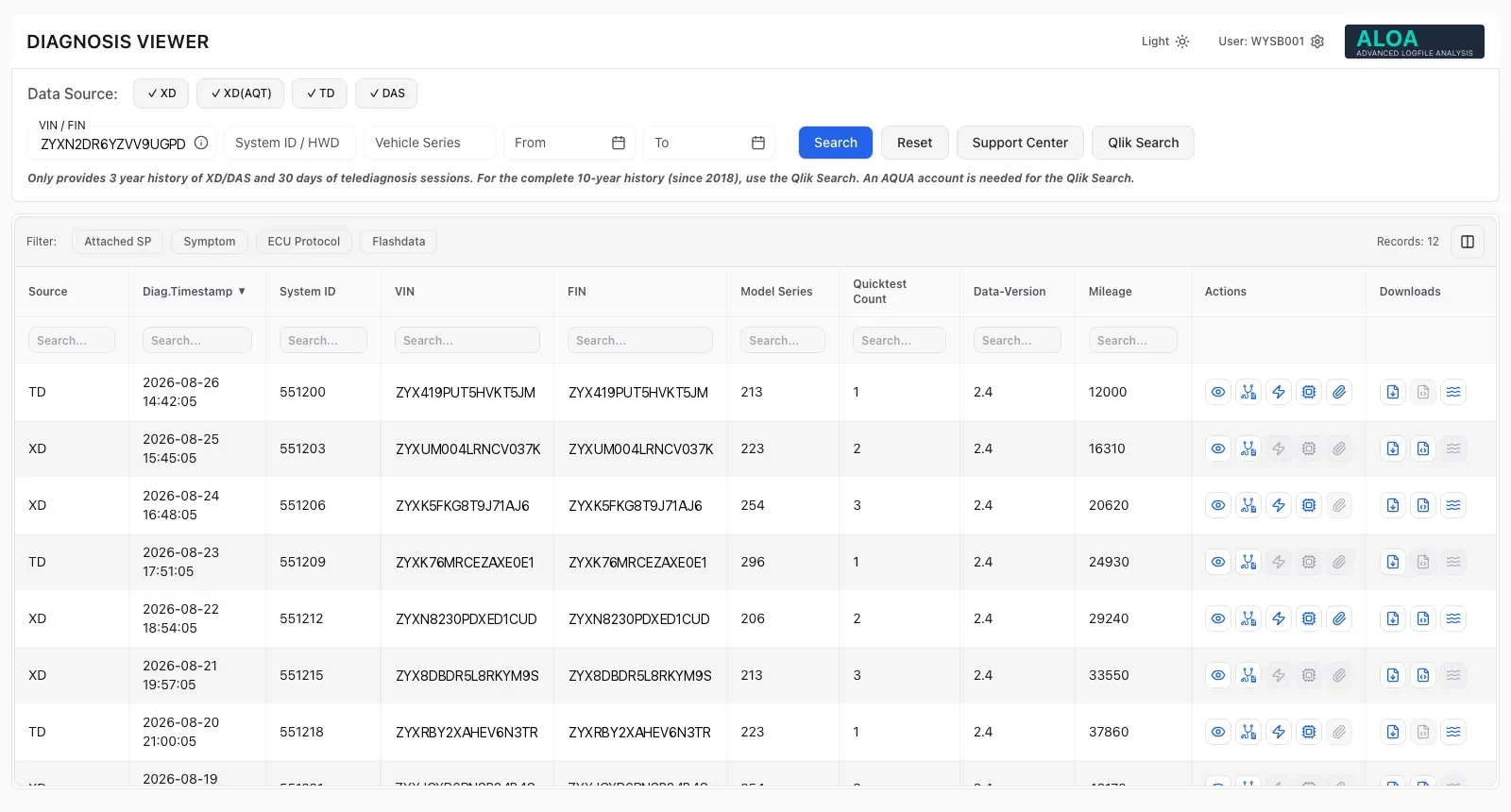View the record for system 551209
1511x812 pixels.
point(1218,562)
